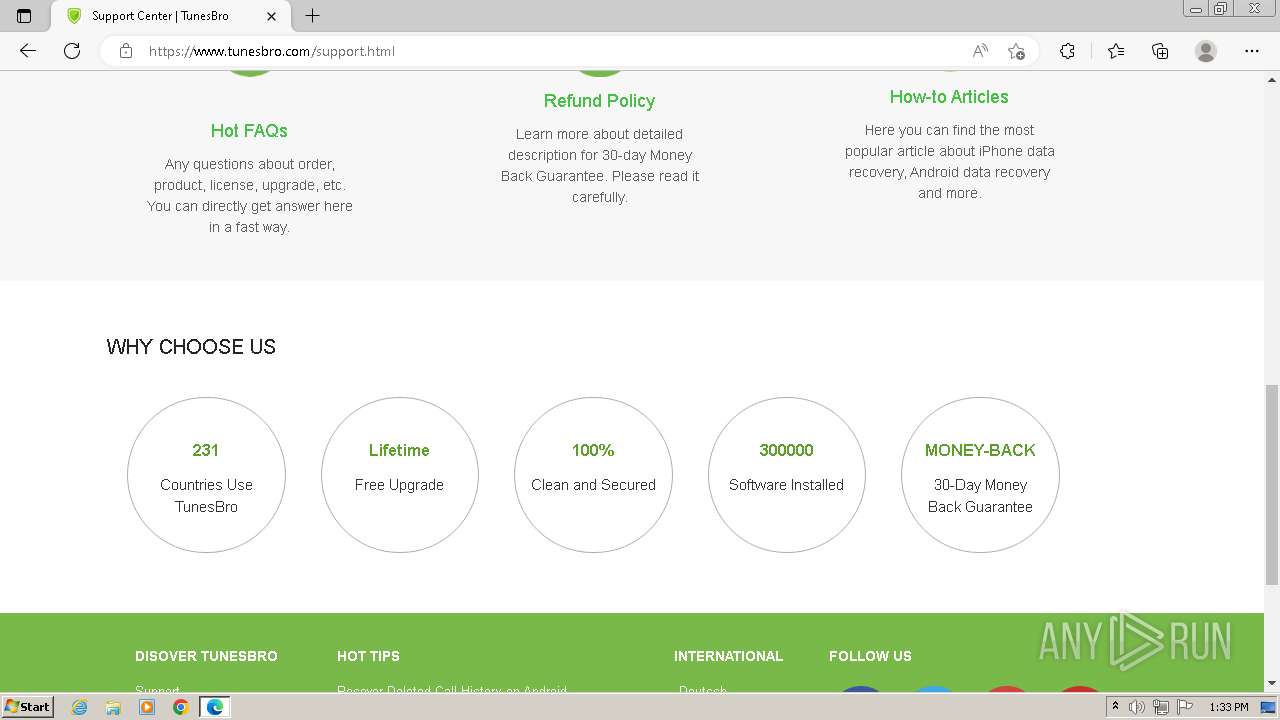Open File Explorer from taskbar
Screen dimensions: 1280x720
pos(113,707)
